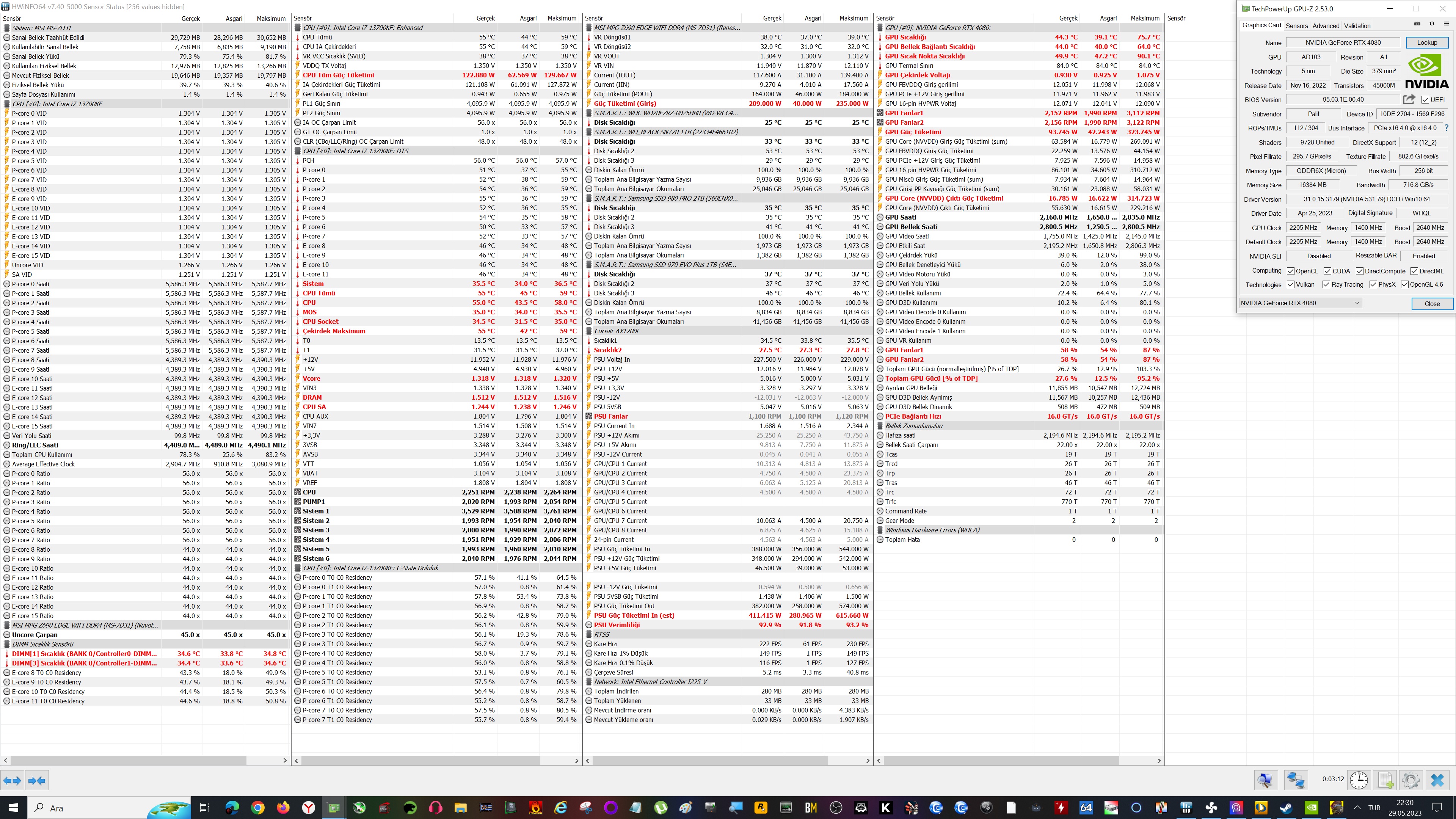Screen dimensions: 1456x819
Task: Close HWiNFO sensors with blue X button
Action: 1437,781
